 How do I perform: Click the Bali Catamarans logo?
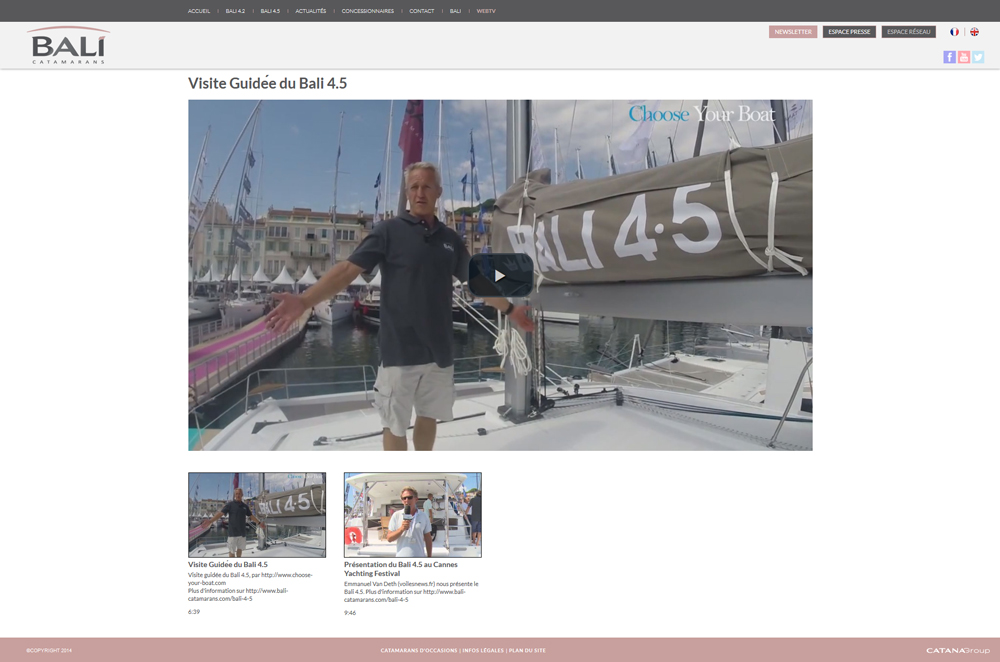68,45
